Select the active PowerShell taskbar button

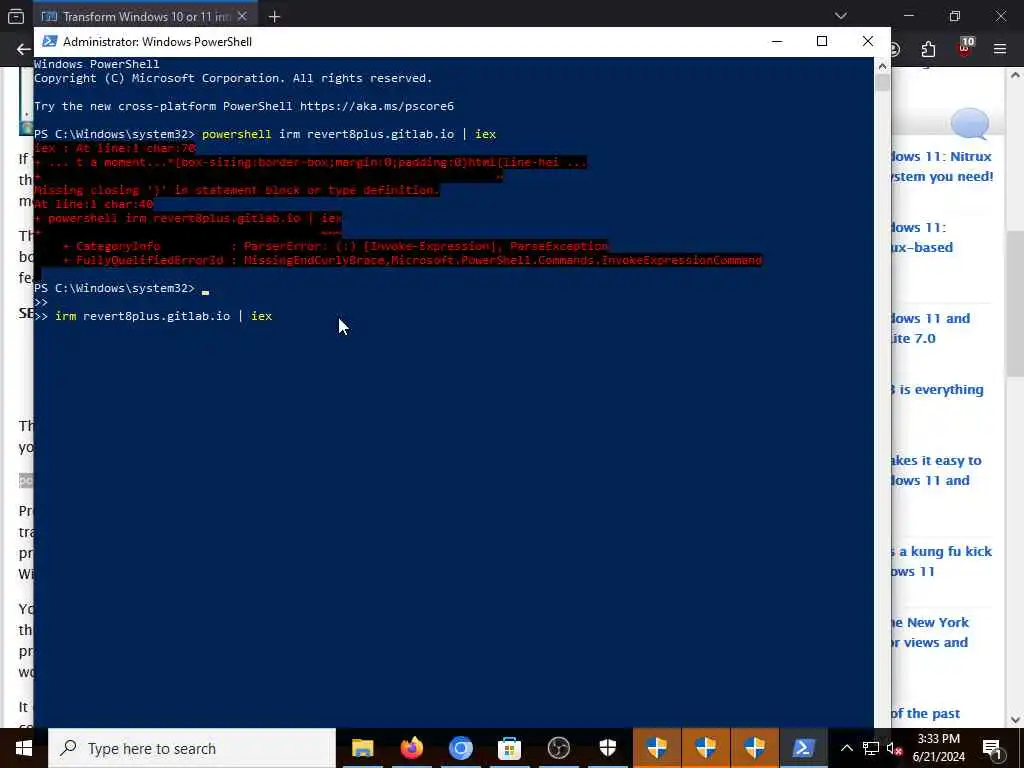coord(803,748)
